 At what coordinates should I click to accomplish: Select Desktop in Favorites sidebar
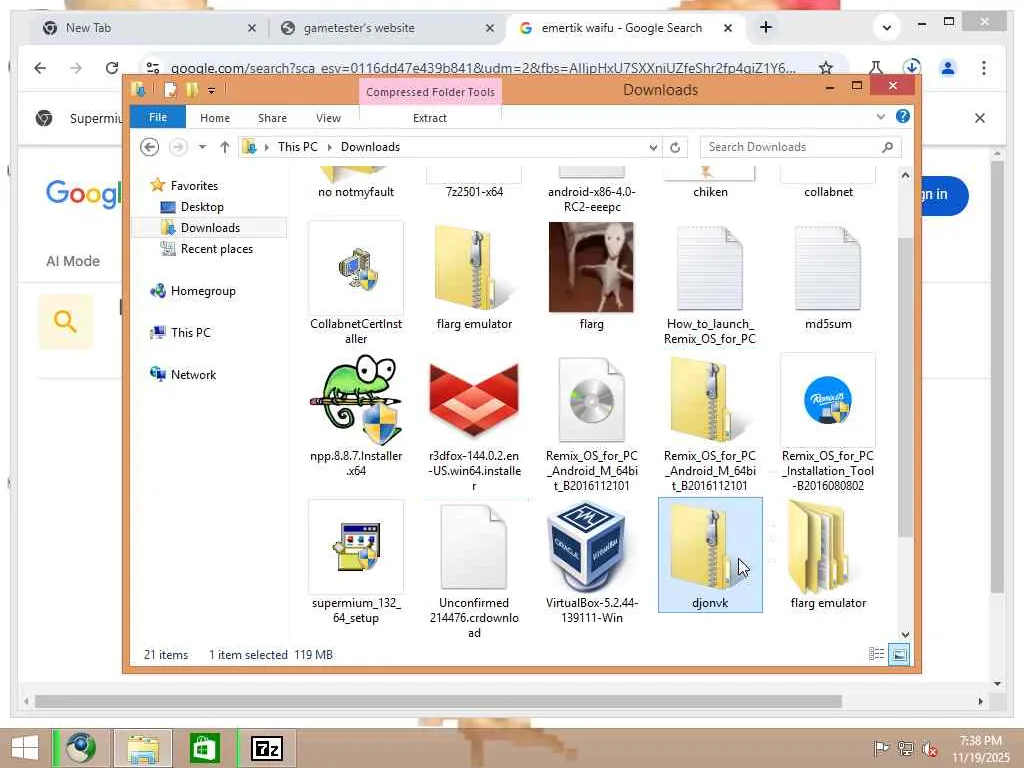(x=202, y=207)
